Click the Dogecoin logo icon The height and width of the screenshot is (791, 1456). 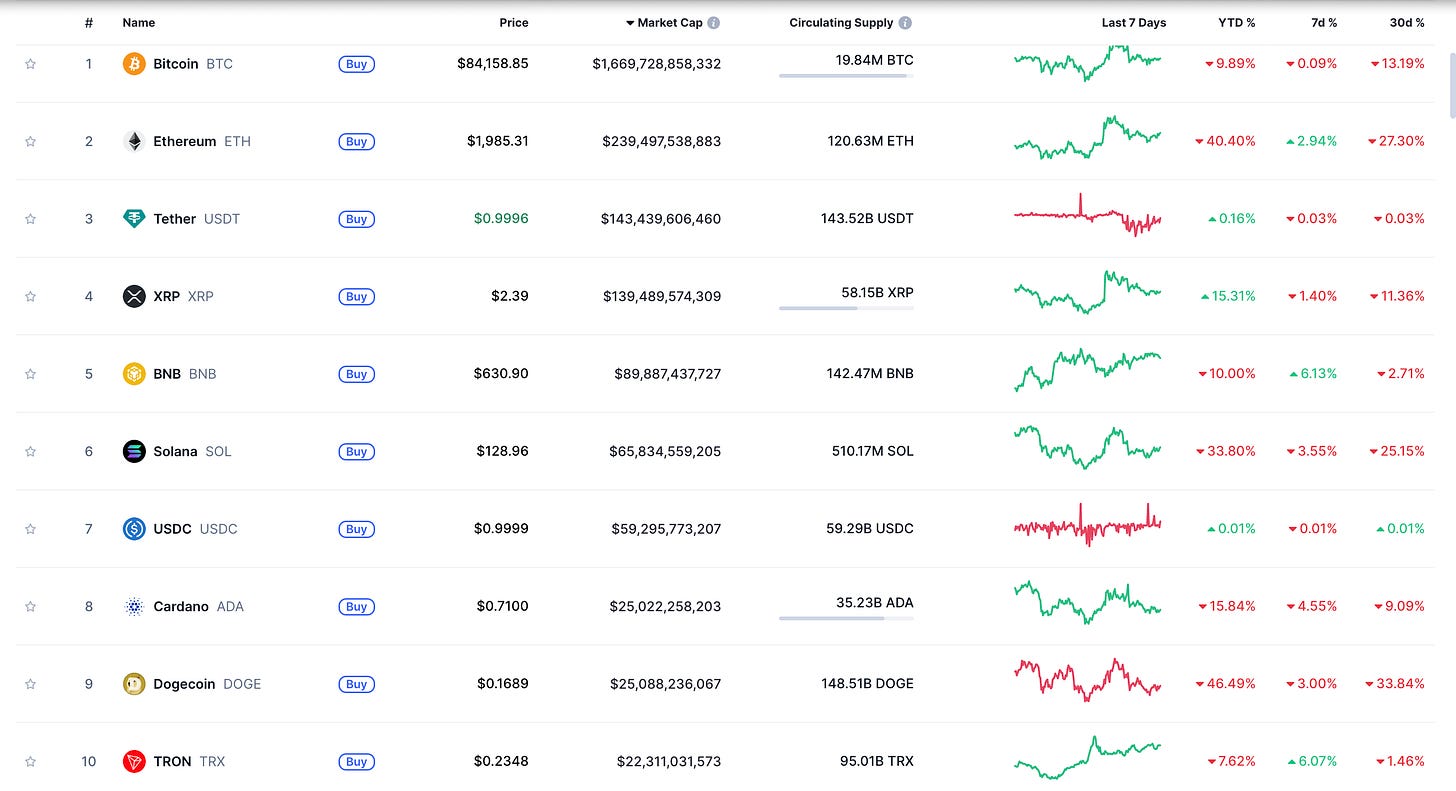pyautogui.click(x=134, y=684)
